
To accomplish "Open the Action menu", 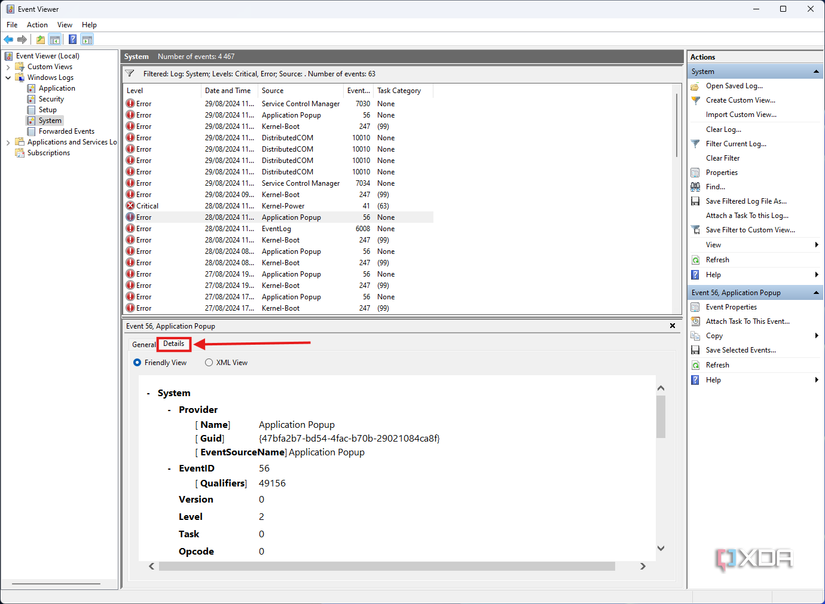I will pyautogui.click(x=37, y=24).
